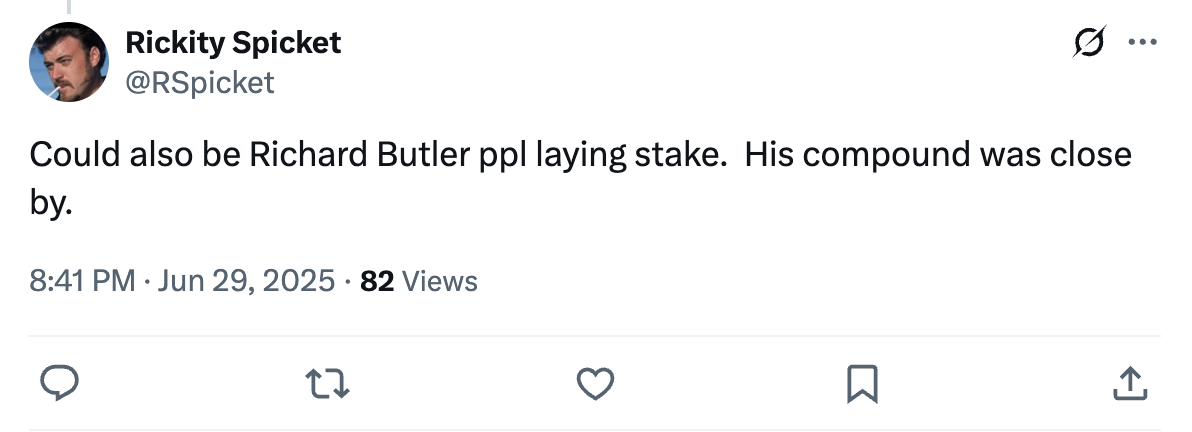Click the 8:41 PM timestamp
1192x432 pixels.
tap(82, 282)
